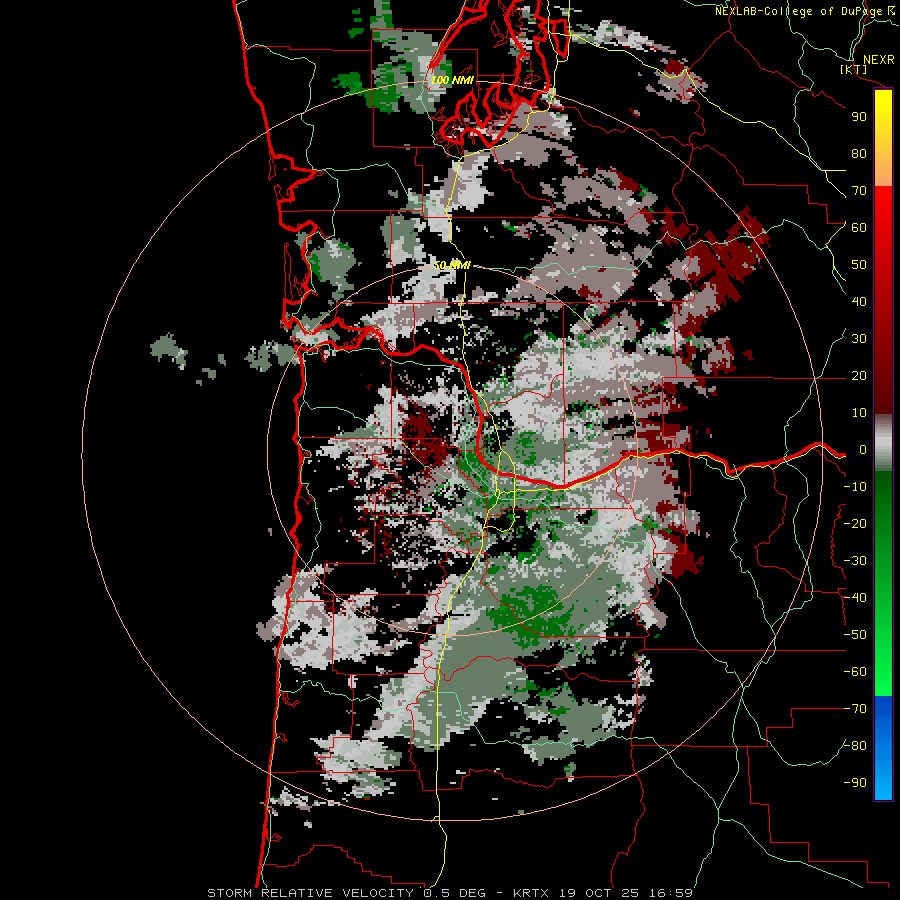Screen dimensions: 900x900
Task: Click the 90 value on the velocity scale
Action: point(859,117)
